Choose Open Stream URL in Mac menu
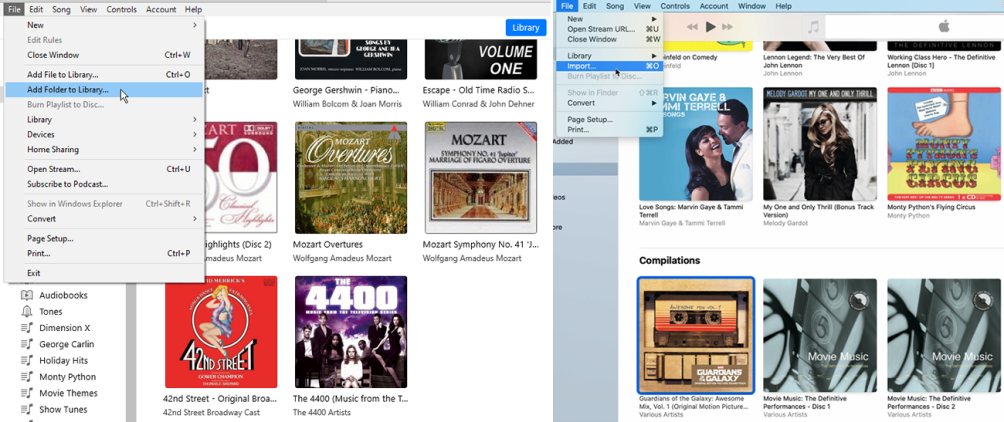Viewport: 1004px width, 422px height. [610, 29]
